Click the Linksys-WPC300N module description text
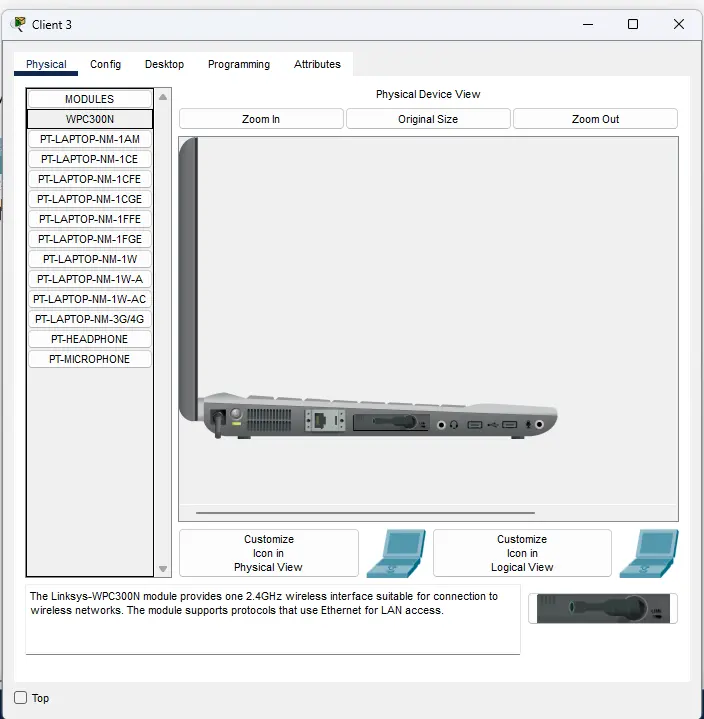 [x=264, y=603]
